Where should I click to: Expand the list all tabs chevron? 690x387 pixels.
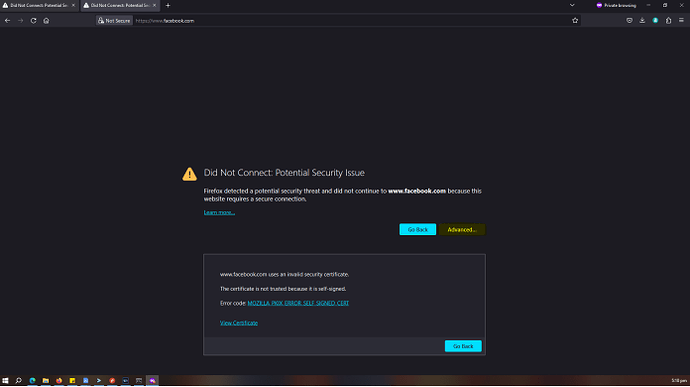[572, 6]
